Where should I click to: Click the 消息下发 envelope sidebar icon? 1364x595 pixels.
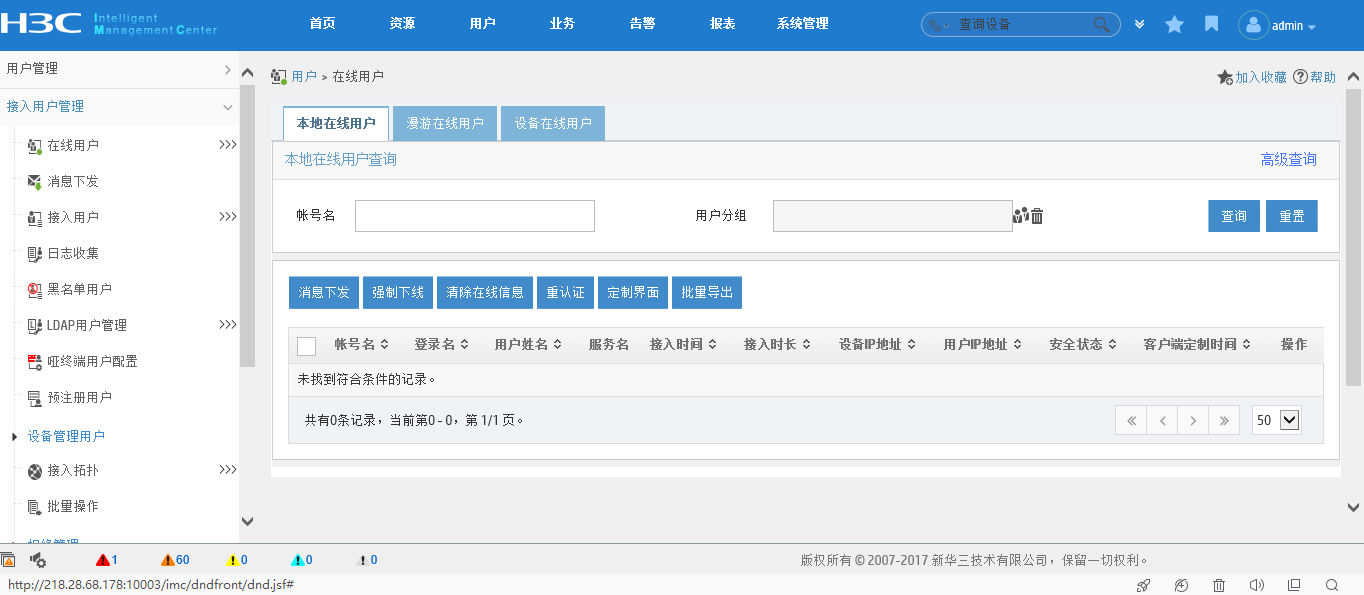click(34, 181)
